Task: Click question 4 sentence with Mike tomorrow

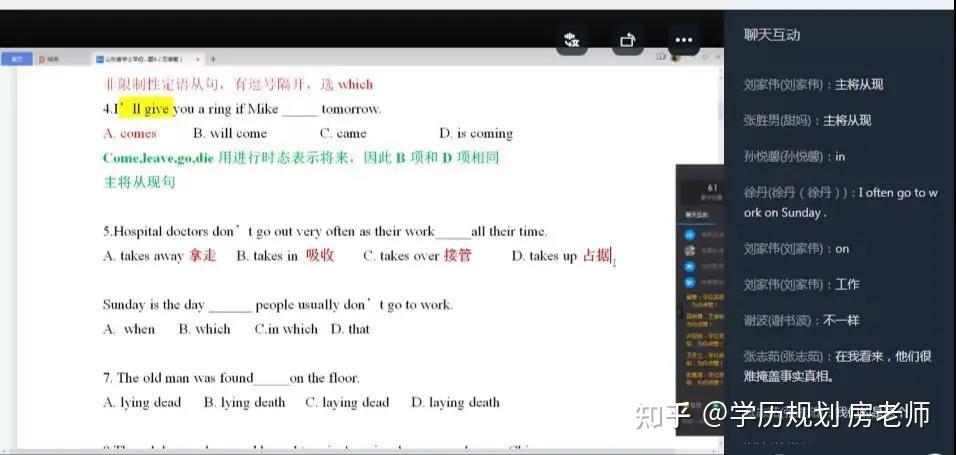Action: click(x=242, y=109)
